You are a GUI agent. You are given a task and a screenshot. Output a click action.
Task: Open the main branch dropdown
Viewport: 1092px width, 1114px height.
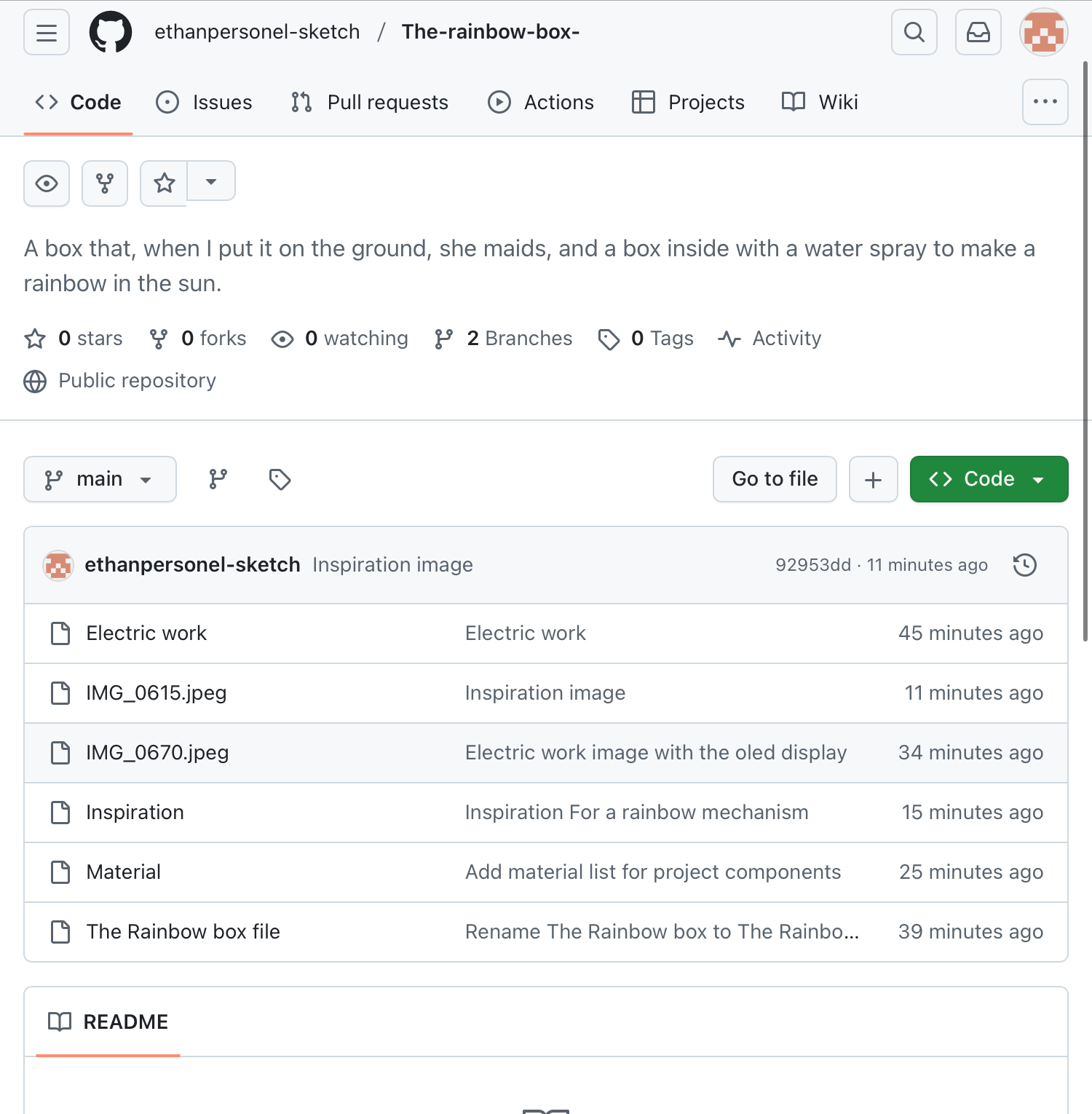[100, 479]
